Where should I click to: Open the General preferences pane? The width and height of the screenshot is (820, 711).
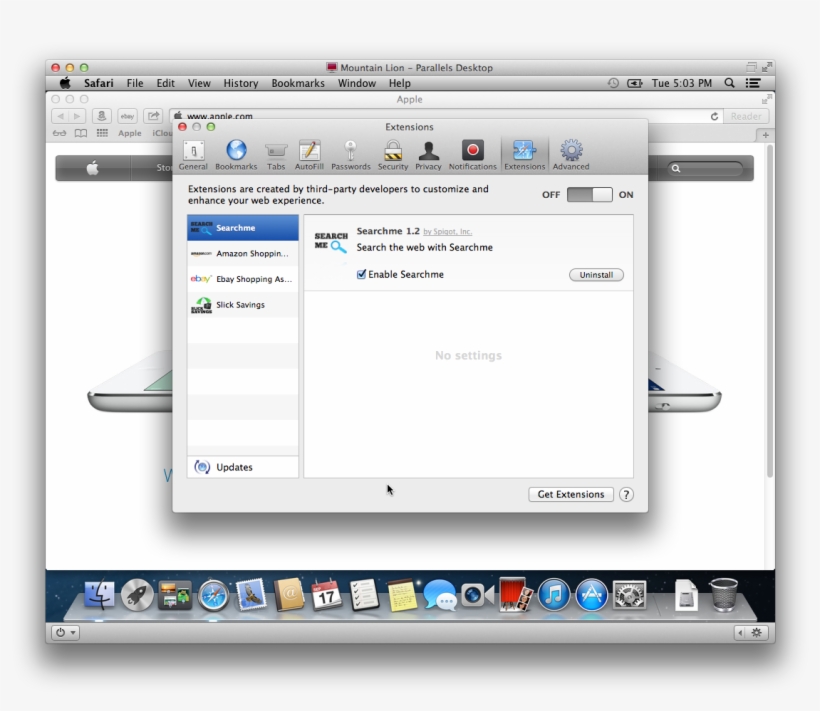(194, 153)
